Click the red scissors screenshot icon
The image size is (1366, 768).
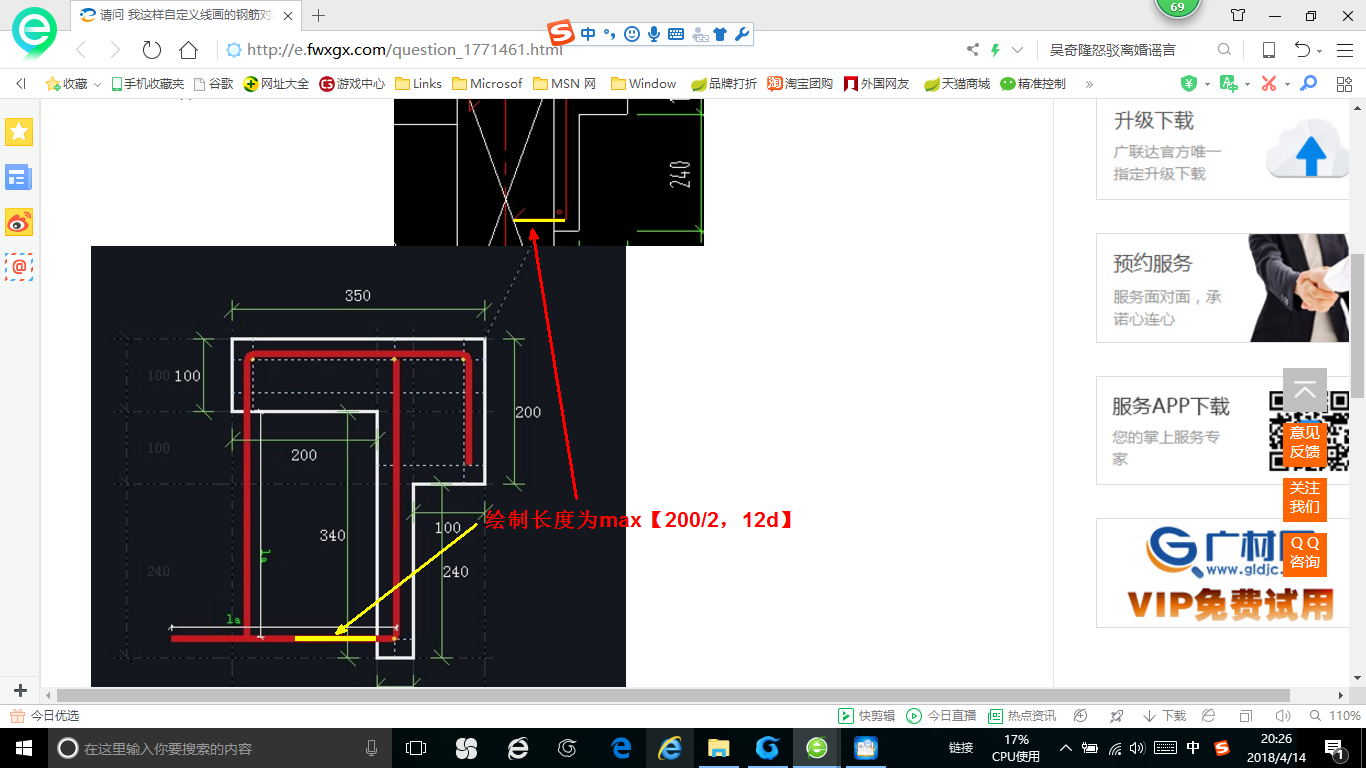(1269, 84)
